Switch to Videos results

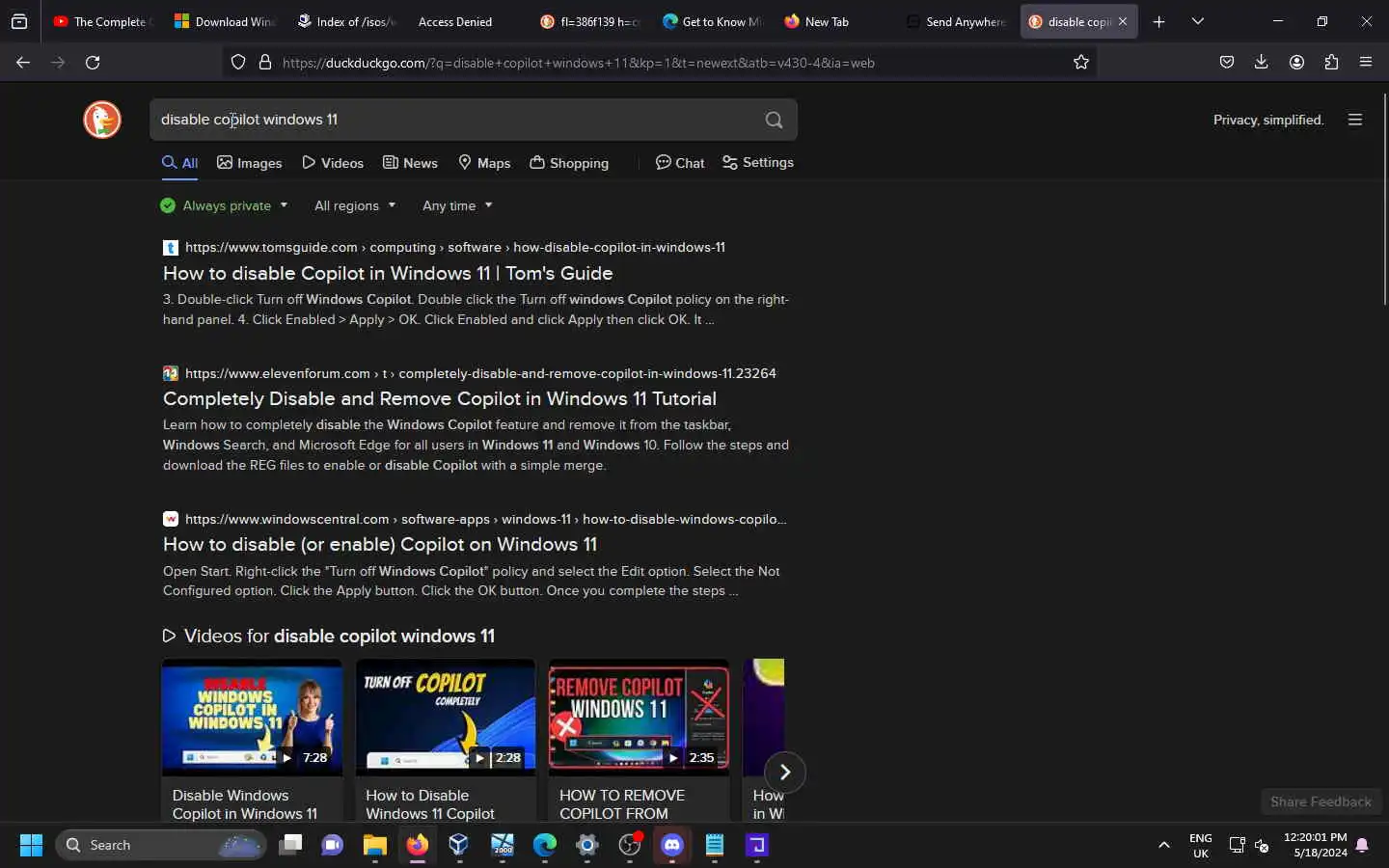click(x=333, y=163)
